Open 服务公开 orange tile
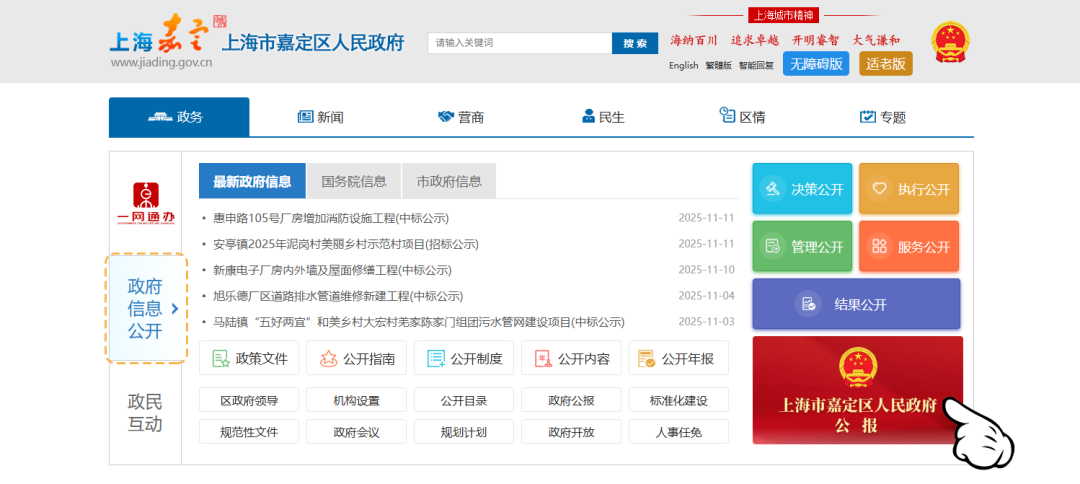Viewport: 1080px width, 484px height. point(908,246)
